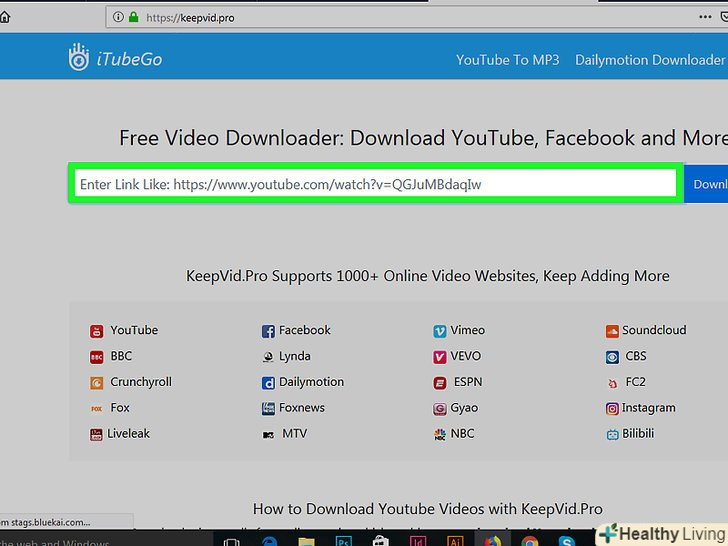The width and height of the screenshot is (728, 546).
Task: Open Adobe InDesign from the taskbar
Action: (x=418, y=541)
